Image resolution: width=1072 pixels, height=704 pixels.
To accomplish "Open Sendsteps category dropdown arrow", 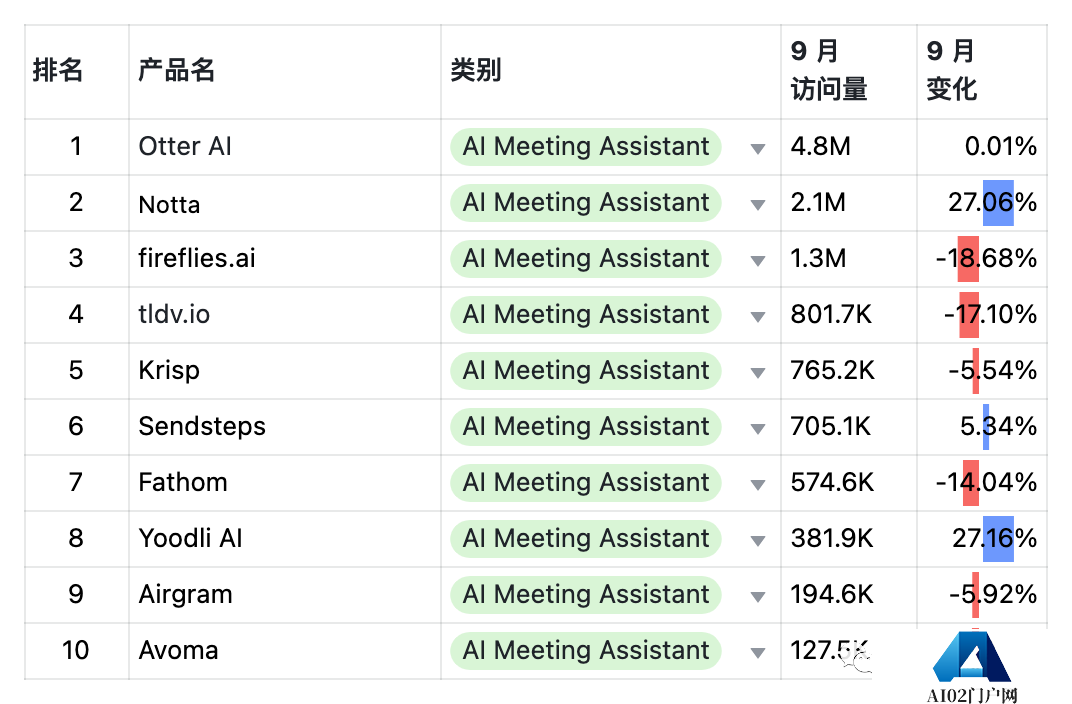I will (757, 429).
